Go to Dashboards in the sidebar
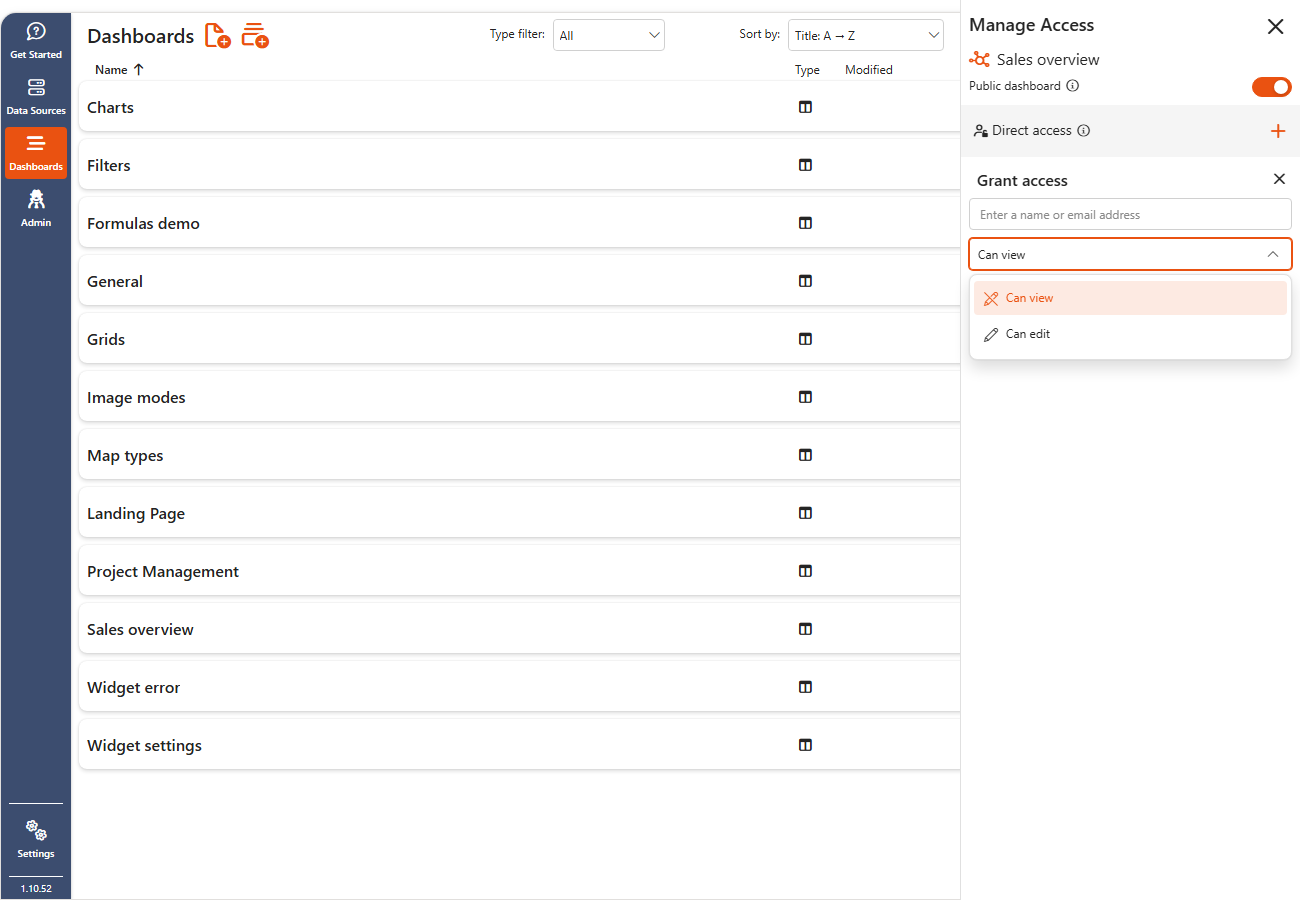 pyautogui.click(x=36, y=153)
